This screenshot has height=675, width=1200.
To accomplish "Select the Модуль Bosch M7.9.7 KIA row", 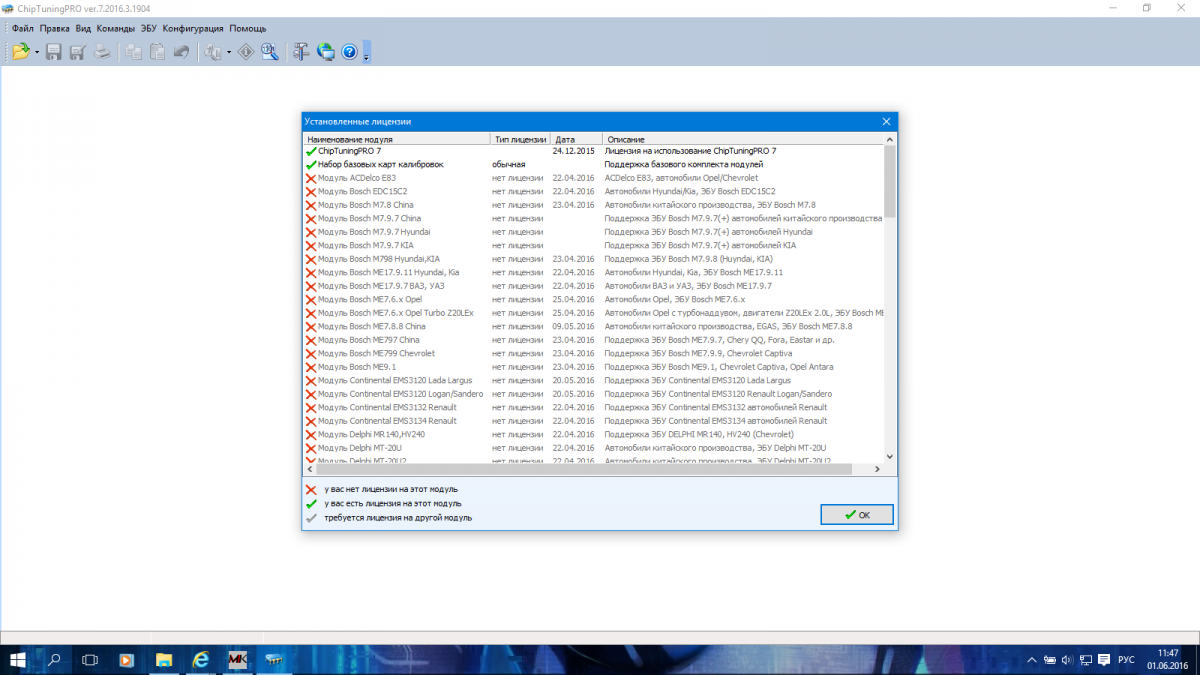I will [594, 245].
